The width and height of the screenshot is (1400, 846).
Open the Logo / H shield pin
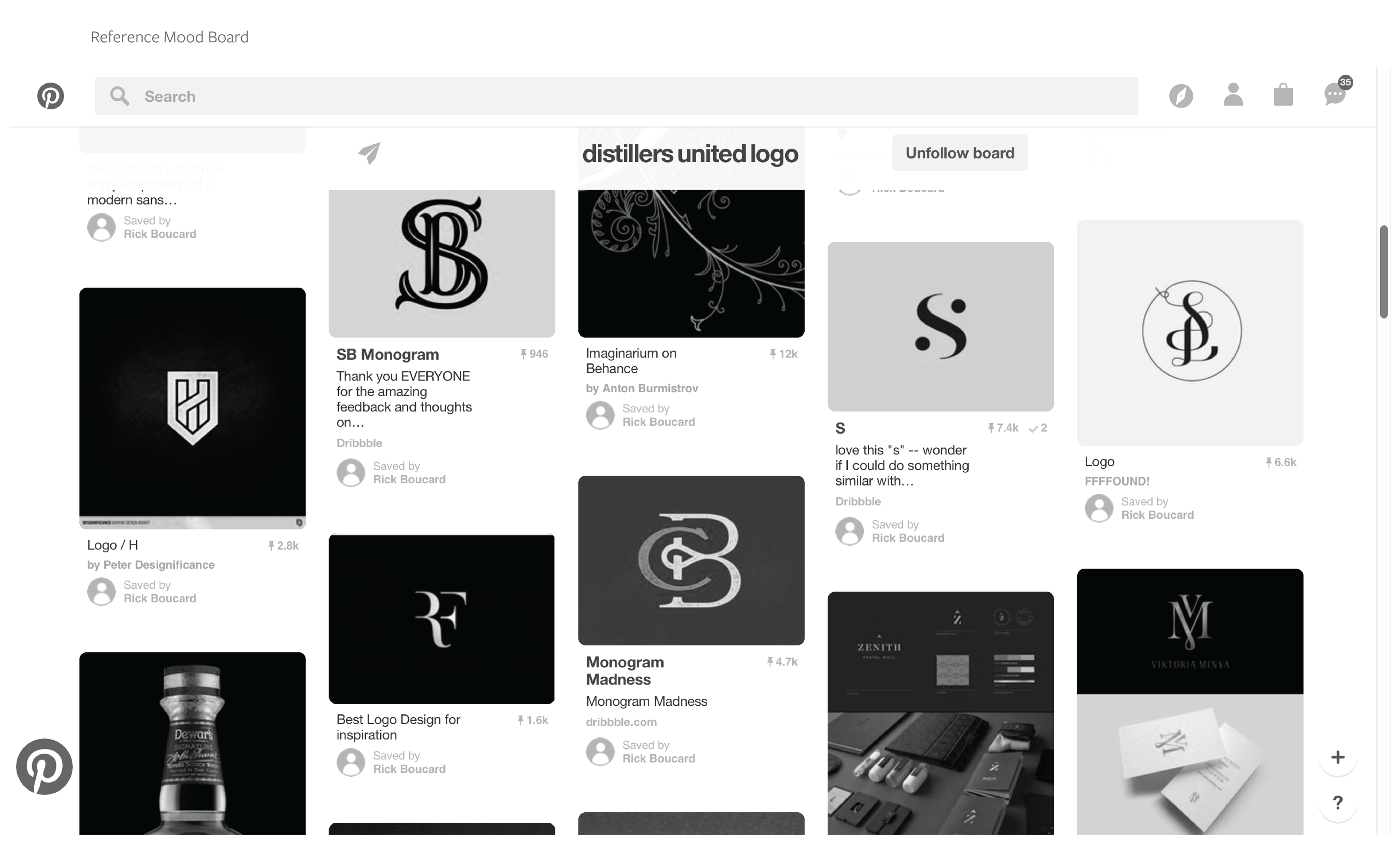click(x=192, y=408)
